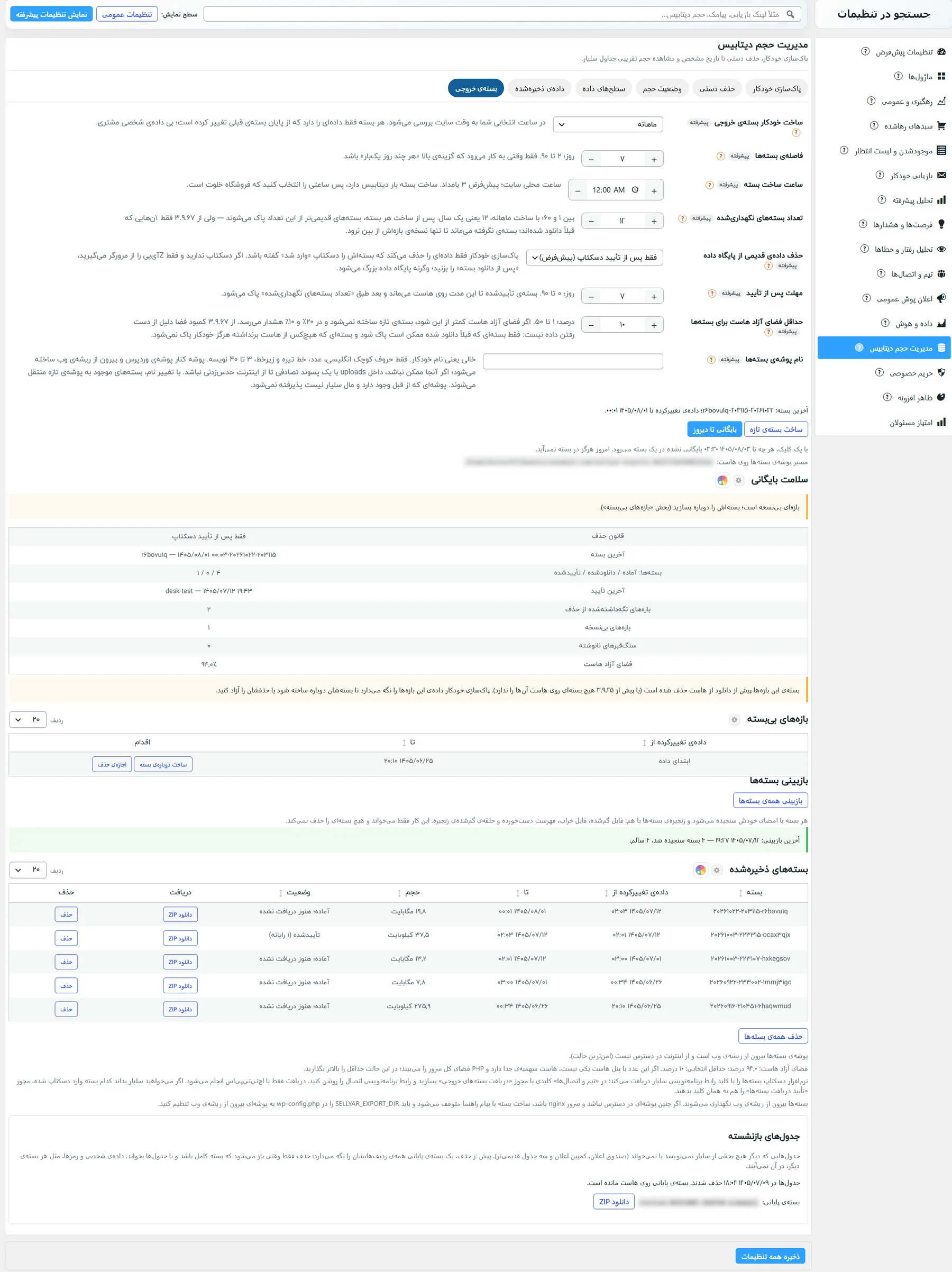The width and height of the screenshot is (952, 1272).
Task: Click the help icon next to the نام پوشه‌ی بسته‌ها label
Action: pos(711,360)
